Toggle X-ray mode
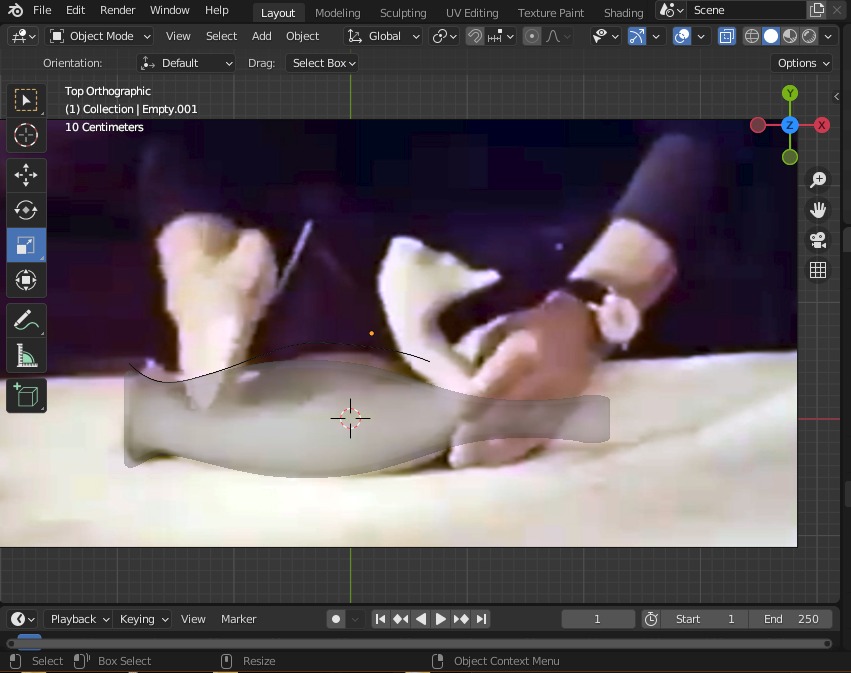 click(x=727, y=36)
